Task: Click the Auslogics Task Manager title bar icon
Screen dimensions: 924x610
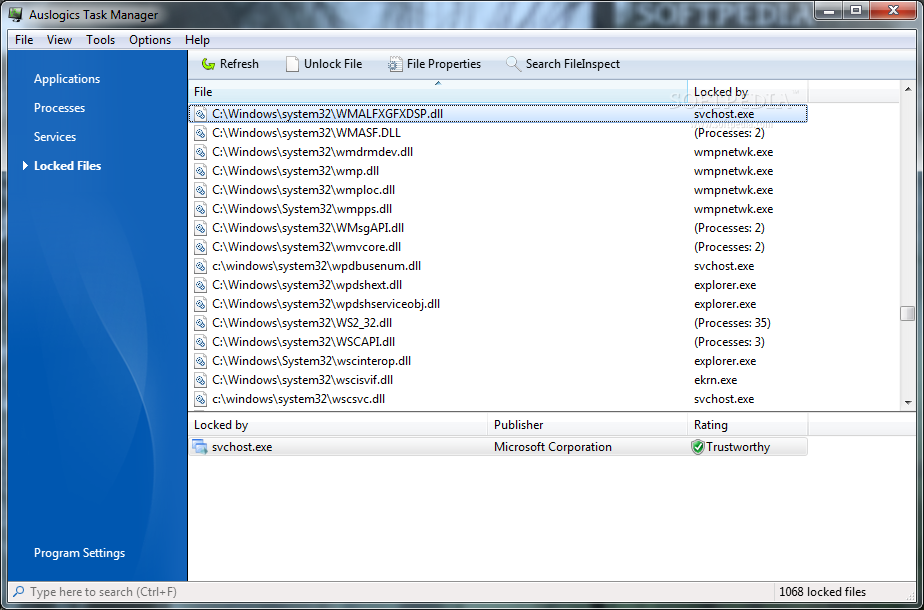Action: tap(16, 15)
